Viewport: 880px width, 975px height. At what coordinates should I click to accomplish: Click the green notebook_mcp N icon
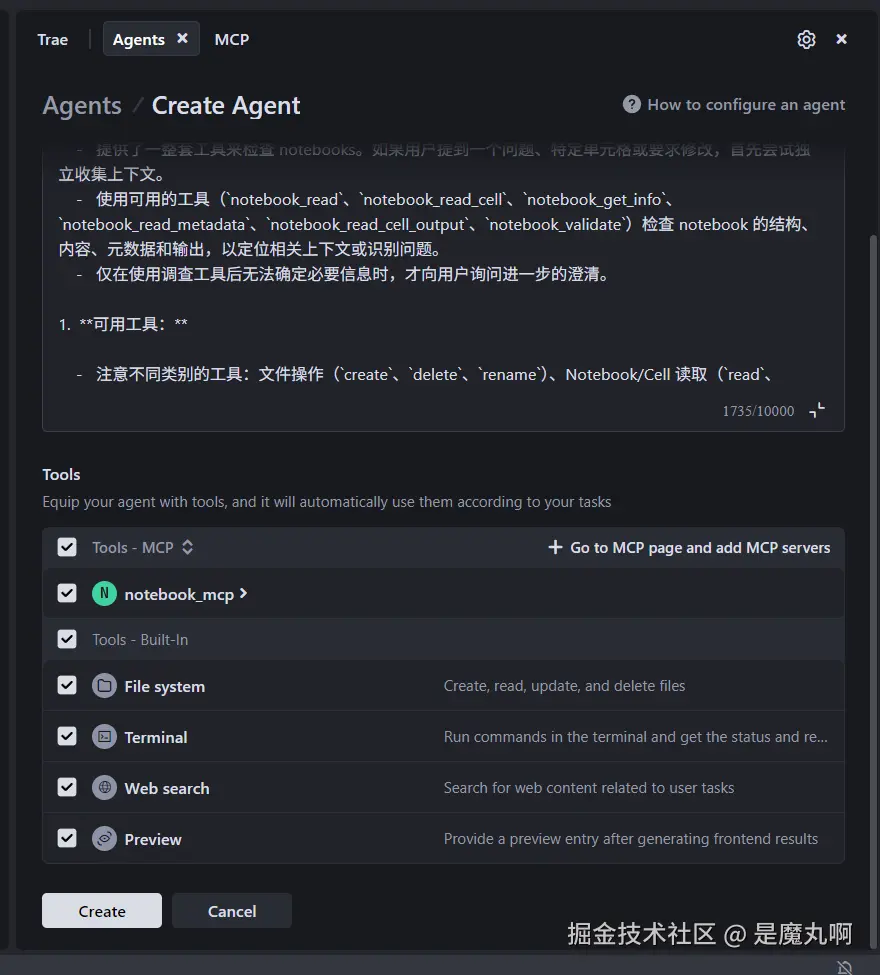(104, 594)
